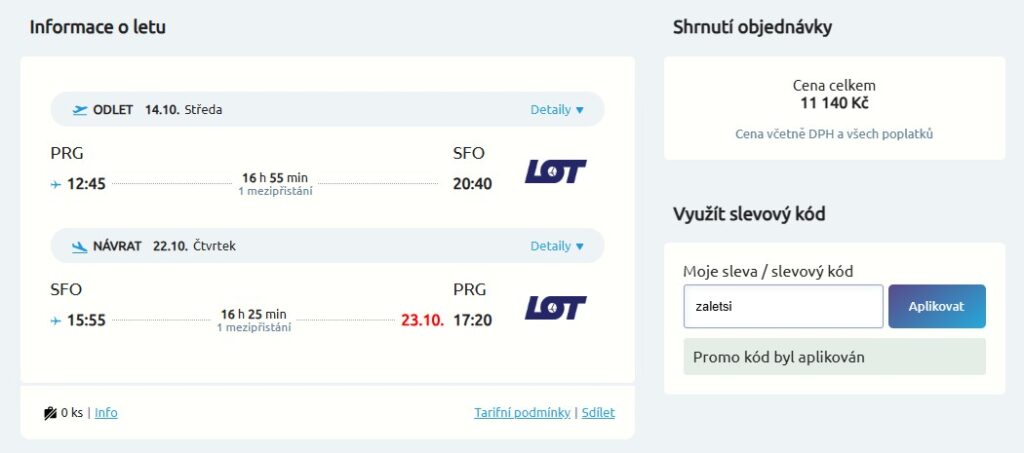Open the Info link about baggage
The image size is (1024, 453).
point(106,413)
